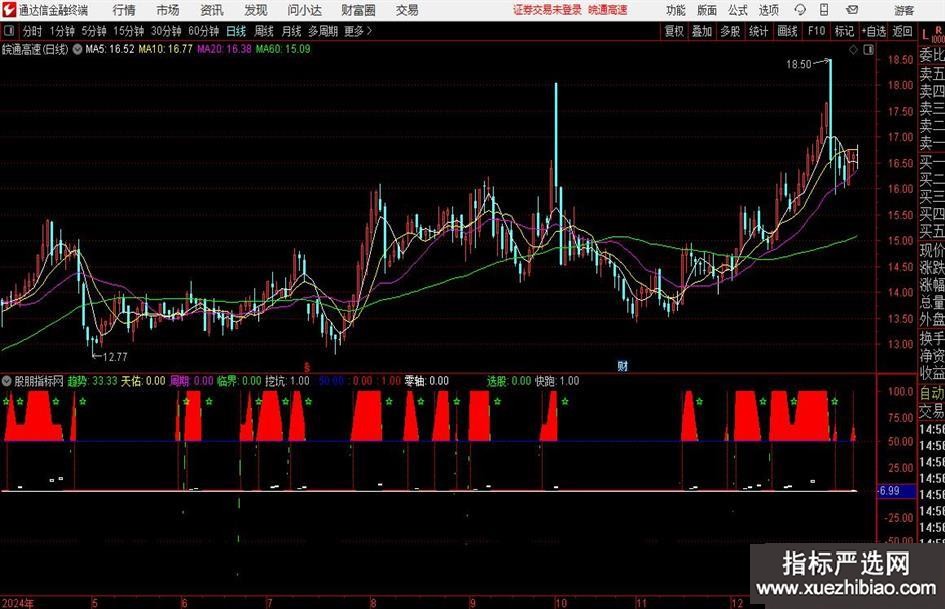
Task: Click the 标记 toolbar button
Action: click(x=844, y=31)
